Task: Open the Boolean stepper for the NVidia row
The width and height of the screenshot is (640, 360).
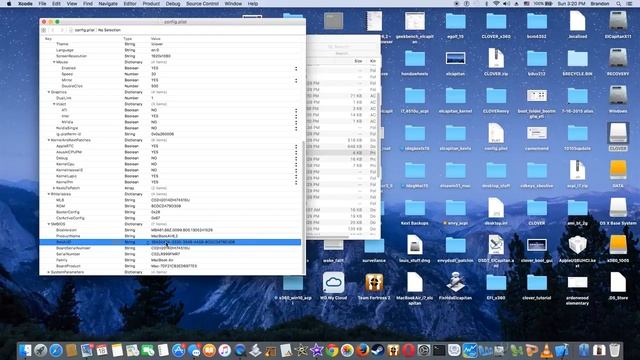Action: 296,122
